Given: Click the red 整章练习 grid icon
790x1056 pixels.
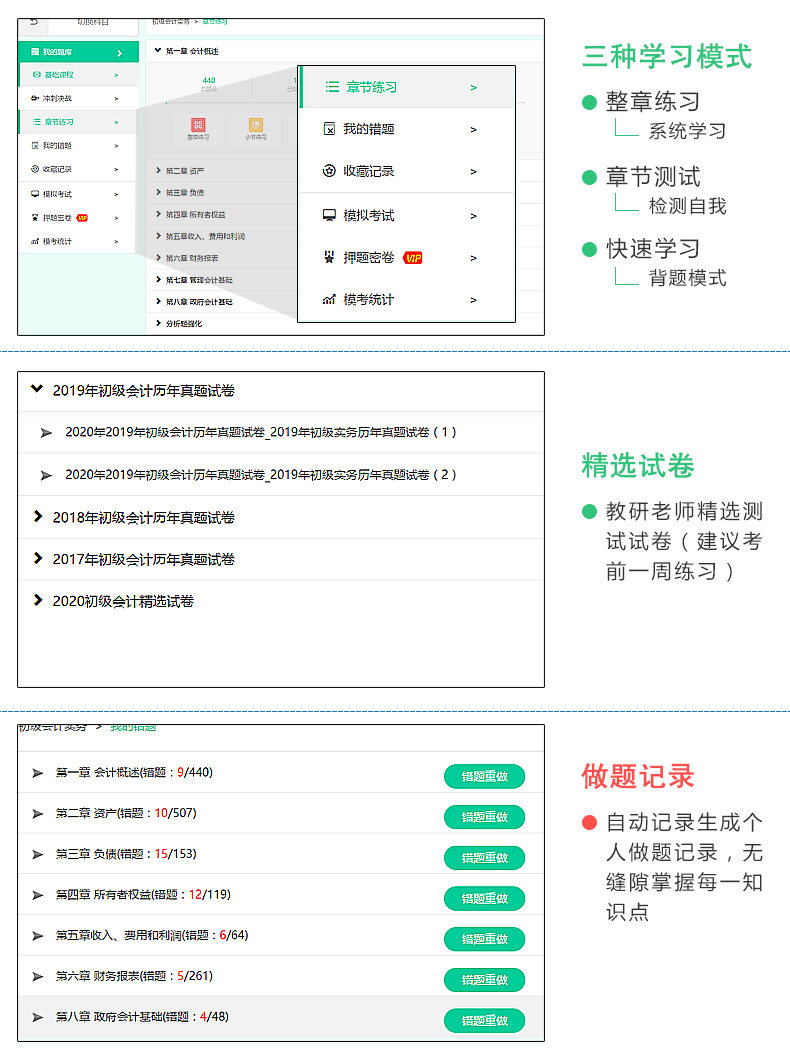Looking at the screenshot, I should [x=198, y=125].
